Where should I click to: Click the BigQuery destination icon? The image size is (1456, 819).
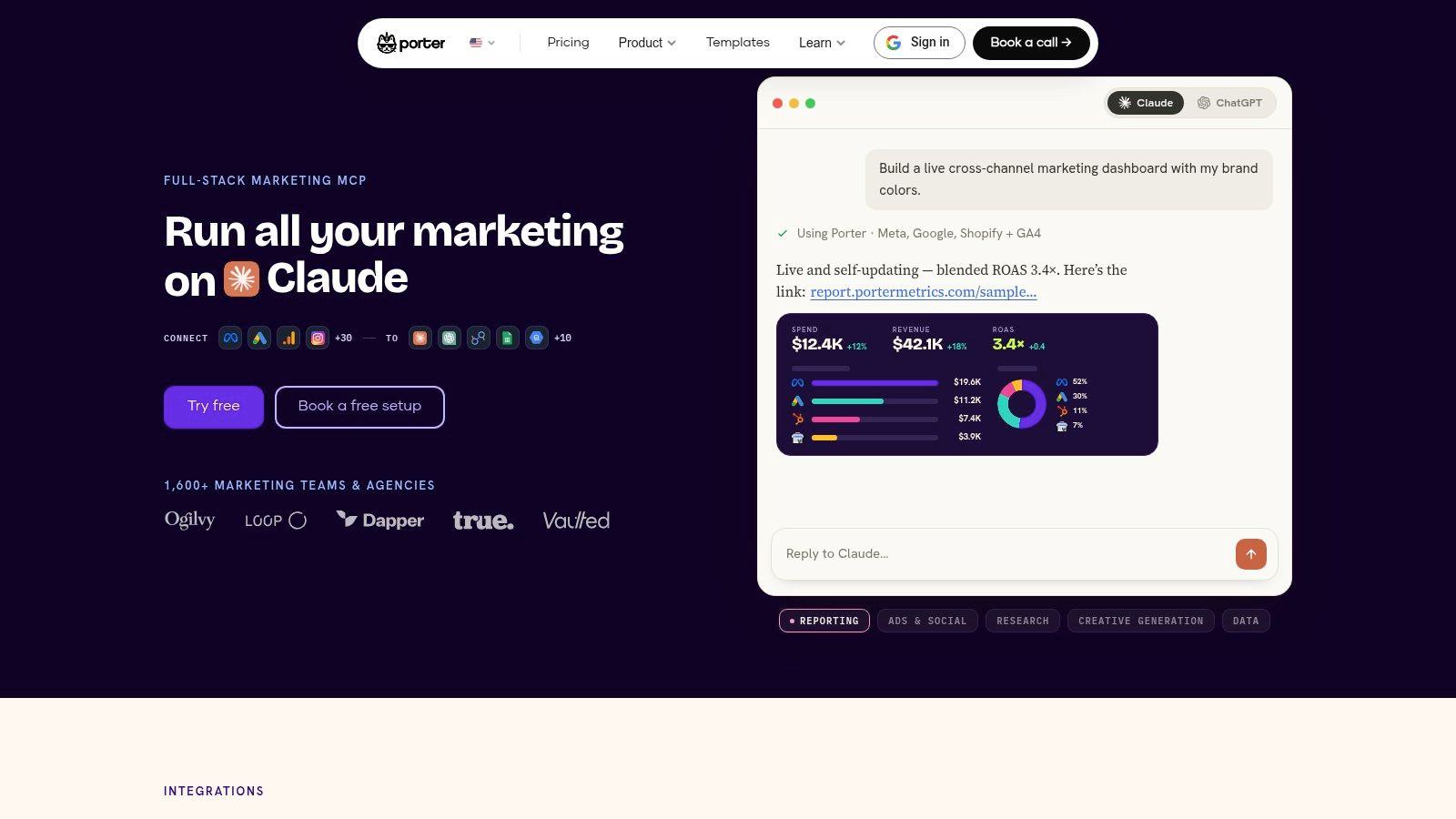(537, 338)
